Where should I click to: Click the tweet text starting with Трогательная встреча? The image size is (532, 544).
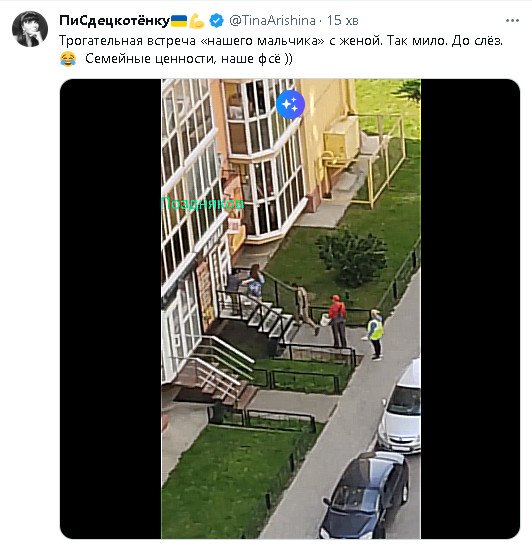tap(281, 41)
